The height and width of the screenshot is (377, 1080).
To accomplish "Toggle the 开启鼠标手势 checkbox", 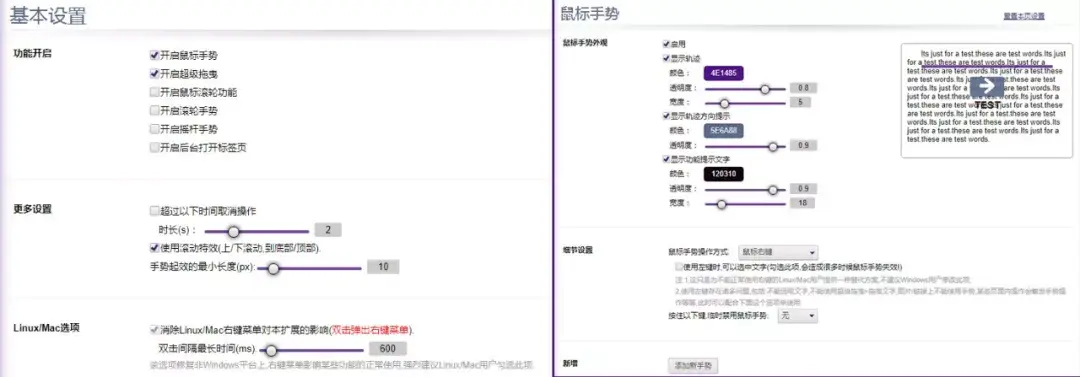I will 154,55.
